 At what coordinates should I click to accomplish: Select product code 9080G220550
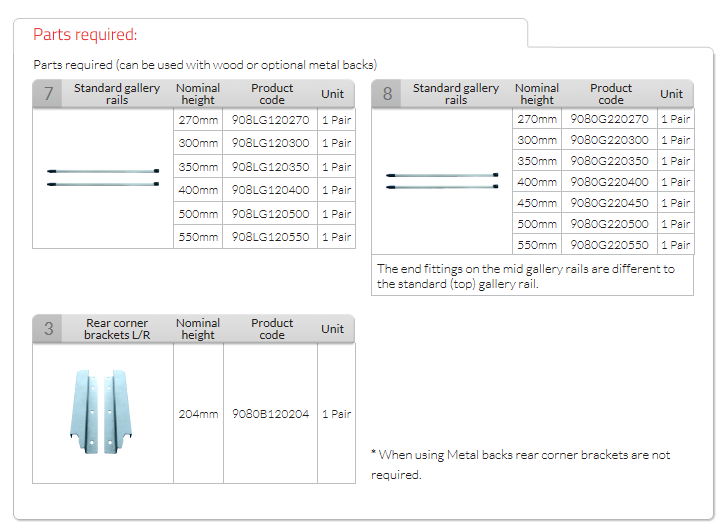[x=609, y=245]
